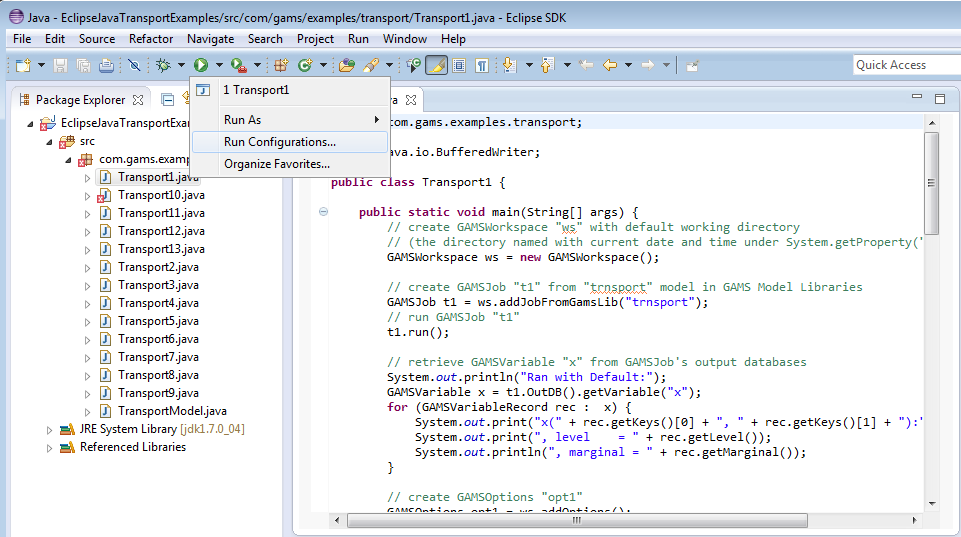Expand the Referenced Libraries node
Image resolution: width=961 pixels, height=537 pixels.
coord(50,448)
